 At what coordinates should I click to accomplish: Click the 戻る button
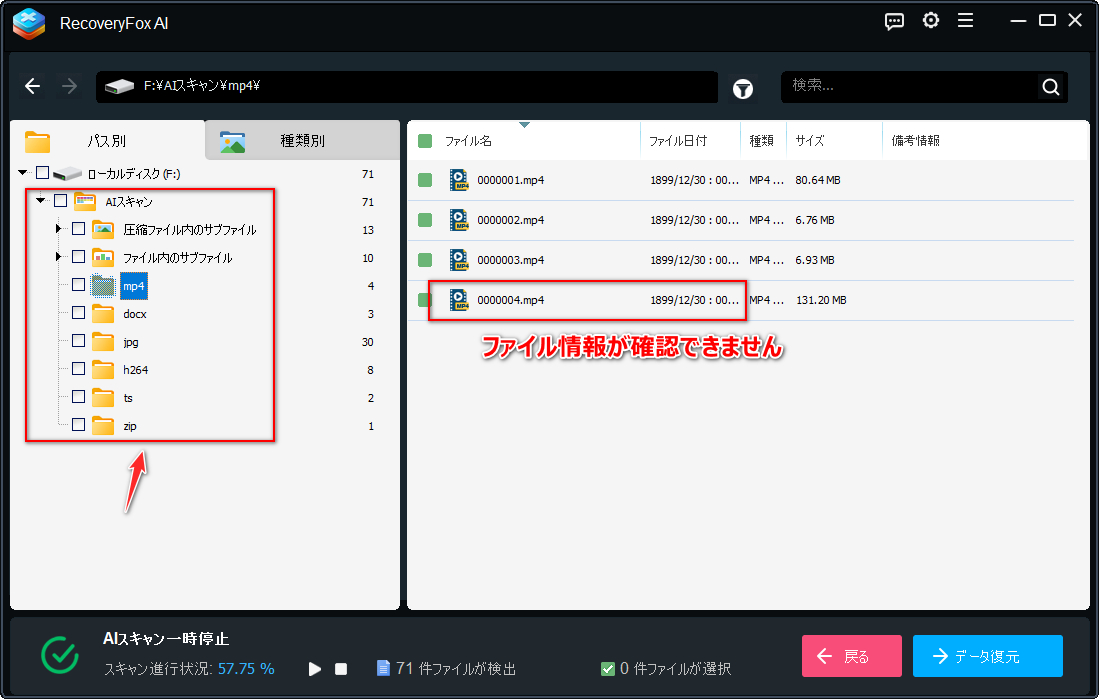click(852, 656)
